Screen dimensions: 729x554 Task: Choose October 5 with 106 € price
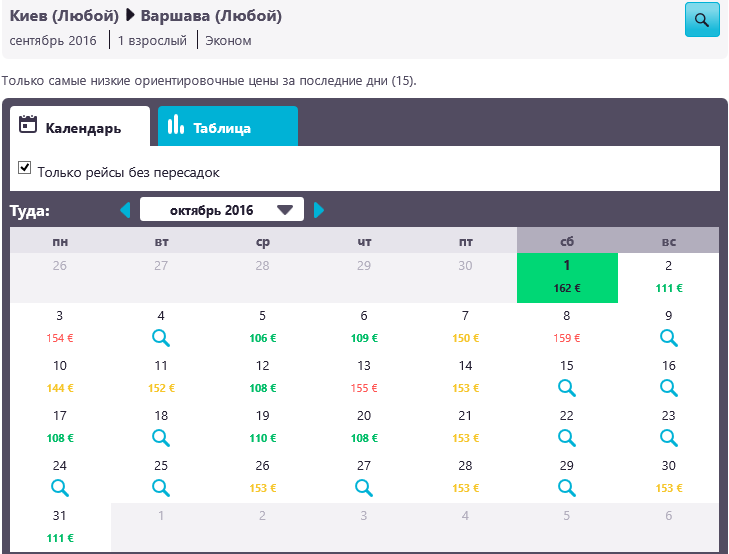[x=263, y=327]
